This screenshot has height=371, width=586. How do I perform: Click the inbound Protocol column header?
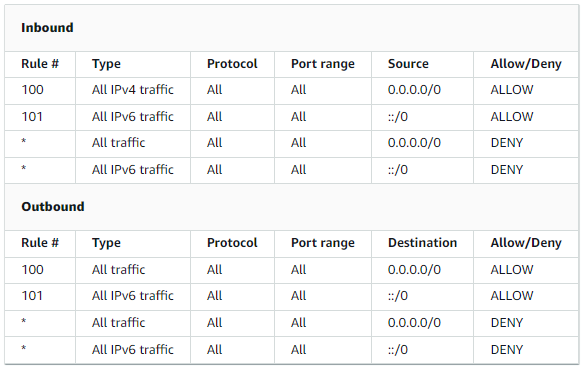tap(232, 64)
